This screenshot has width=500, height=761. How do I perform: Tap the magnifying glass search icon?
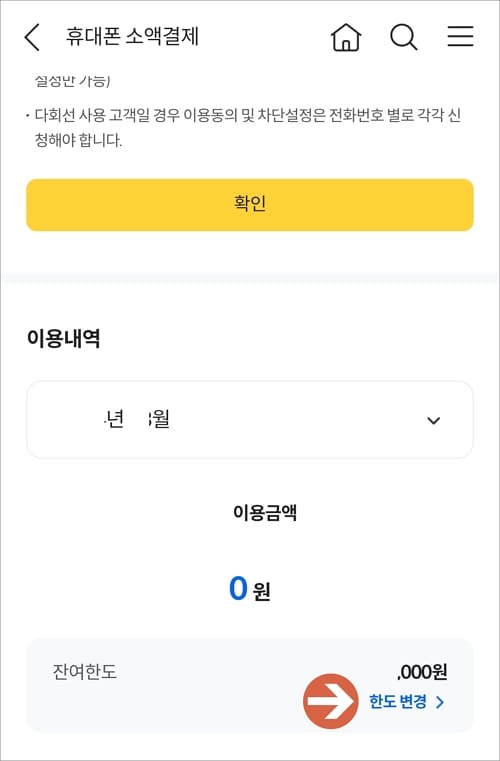(403, 37)
